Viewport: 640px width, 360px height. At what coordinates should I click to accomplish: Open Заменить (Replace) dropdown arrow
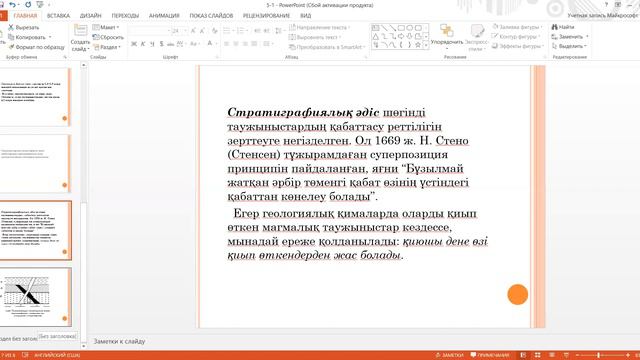(x=587, y=37)
